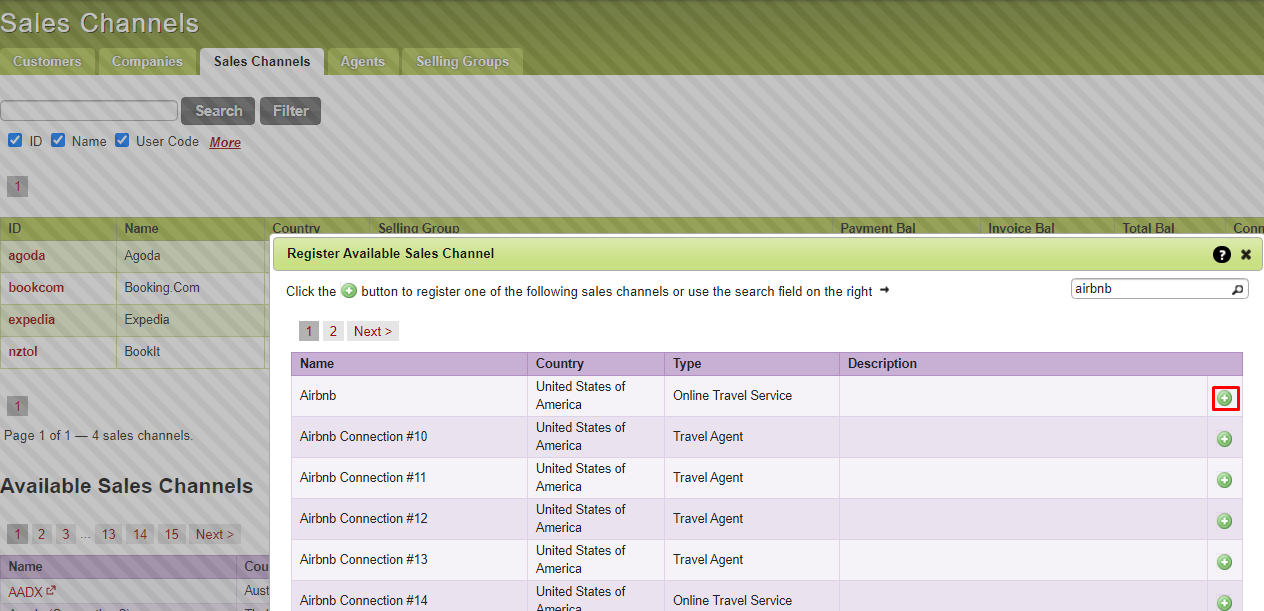Click the Search button

[218, 111]
